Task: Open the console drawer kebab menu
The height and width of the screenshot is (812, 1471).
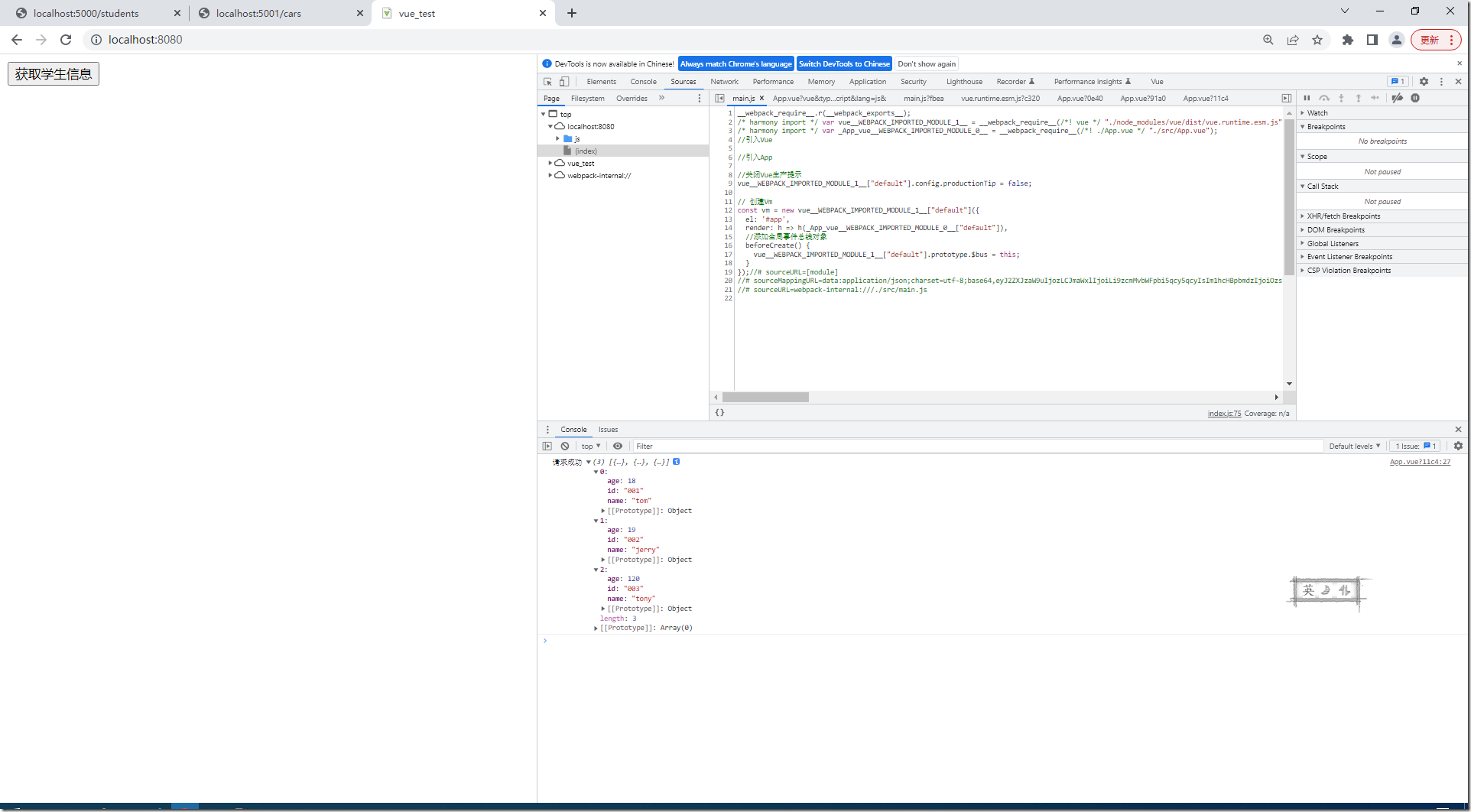Action: (547, 430)
